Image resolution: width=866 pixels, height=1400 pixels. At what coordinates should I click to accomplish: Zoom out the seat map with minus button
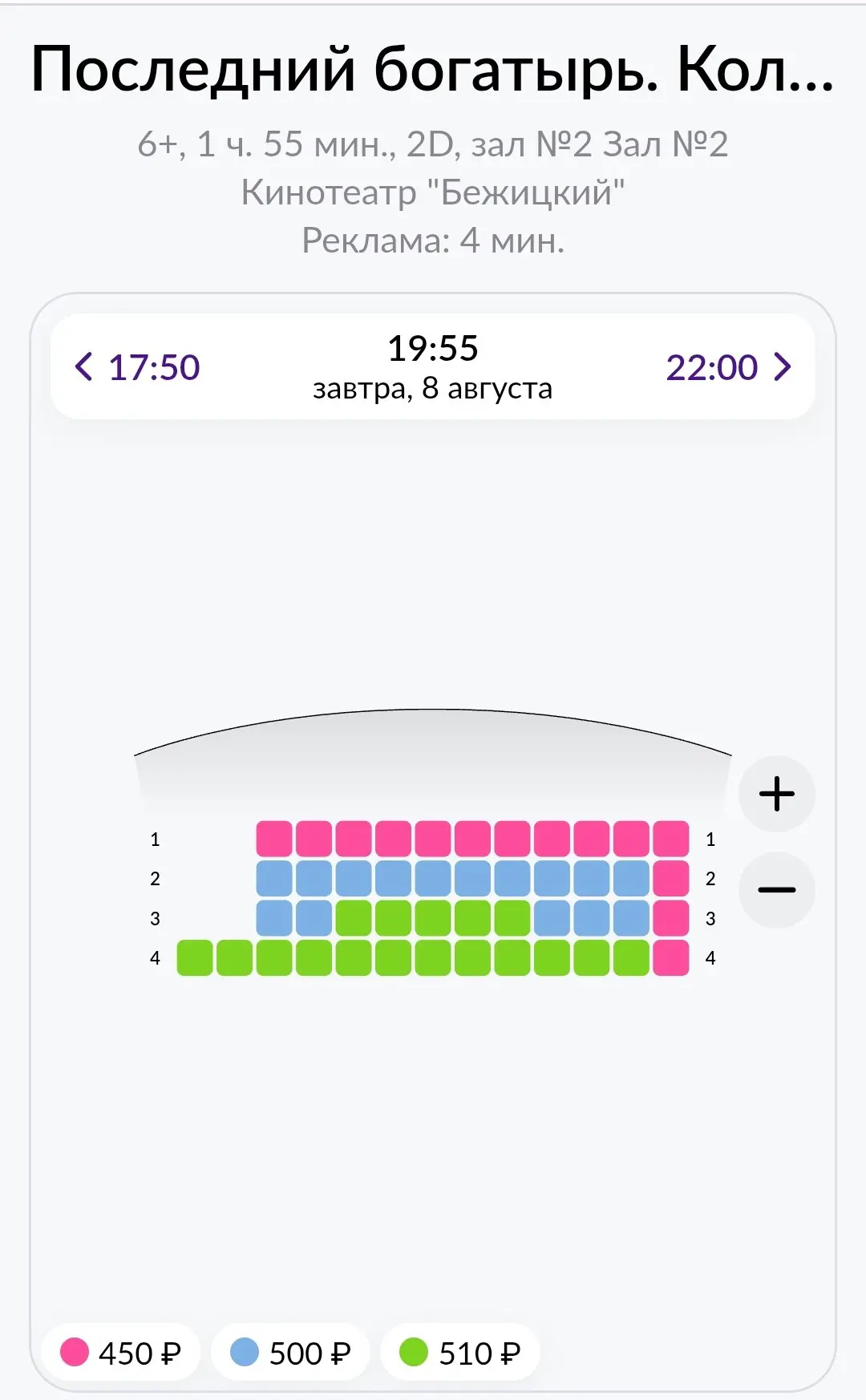coord(776,890)
